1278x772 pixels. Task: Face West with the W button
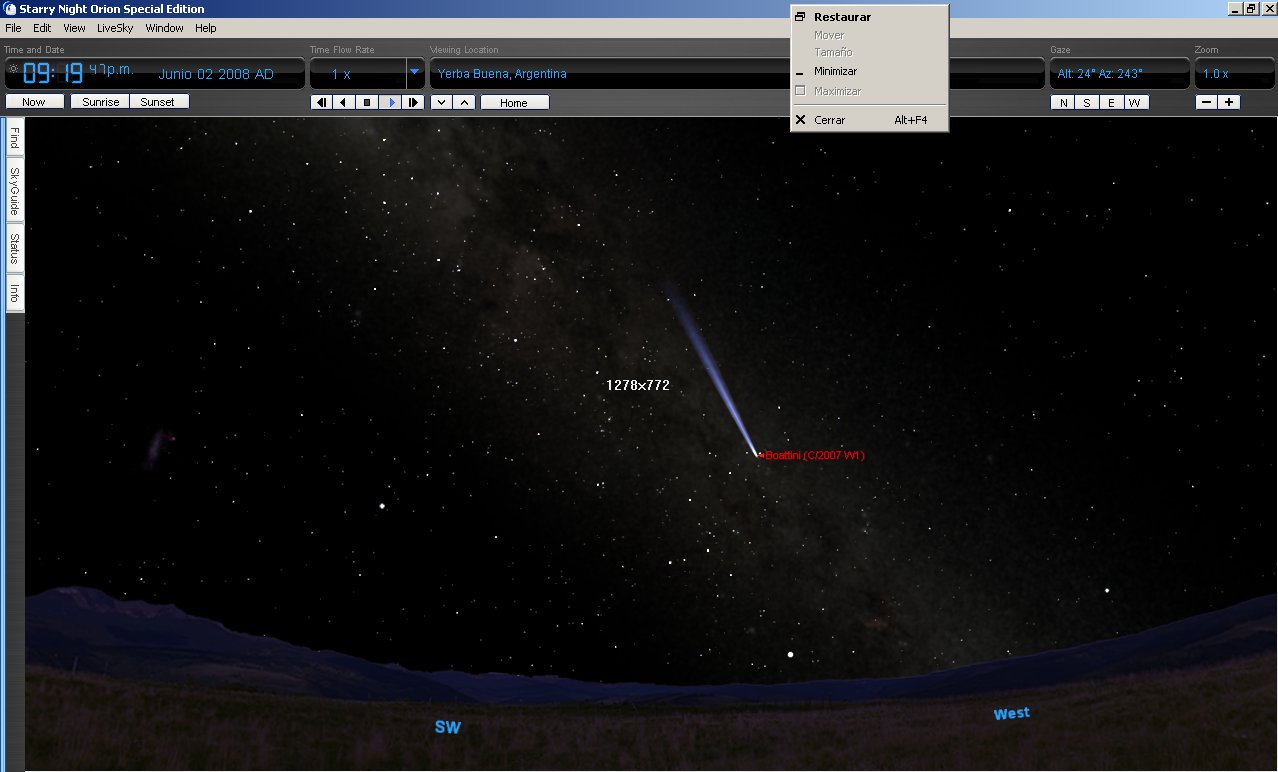coord(1136,102)
